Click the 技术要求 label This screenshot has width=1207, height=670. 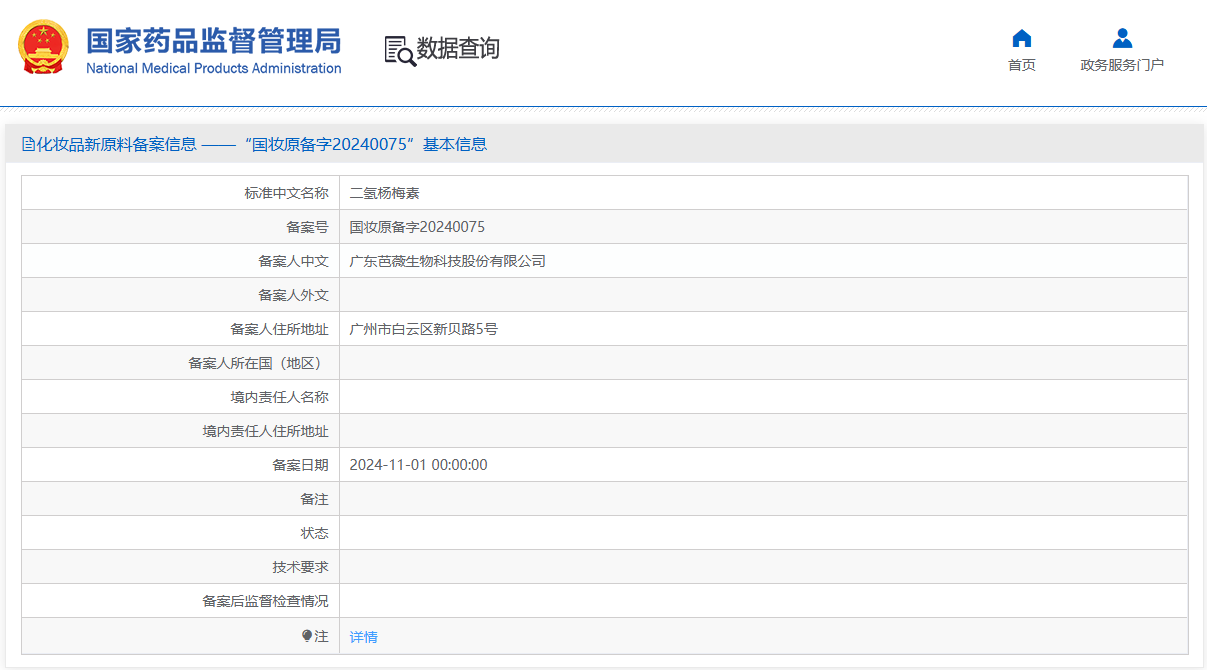300,567
